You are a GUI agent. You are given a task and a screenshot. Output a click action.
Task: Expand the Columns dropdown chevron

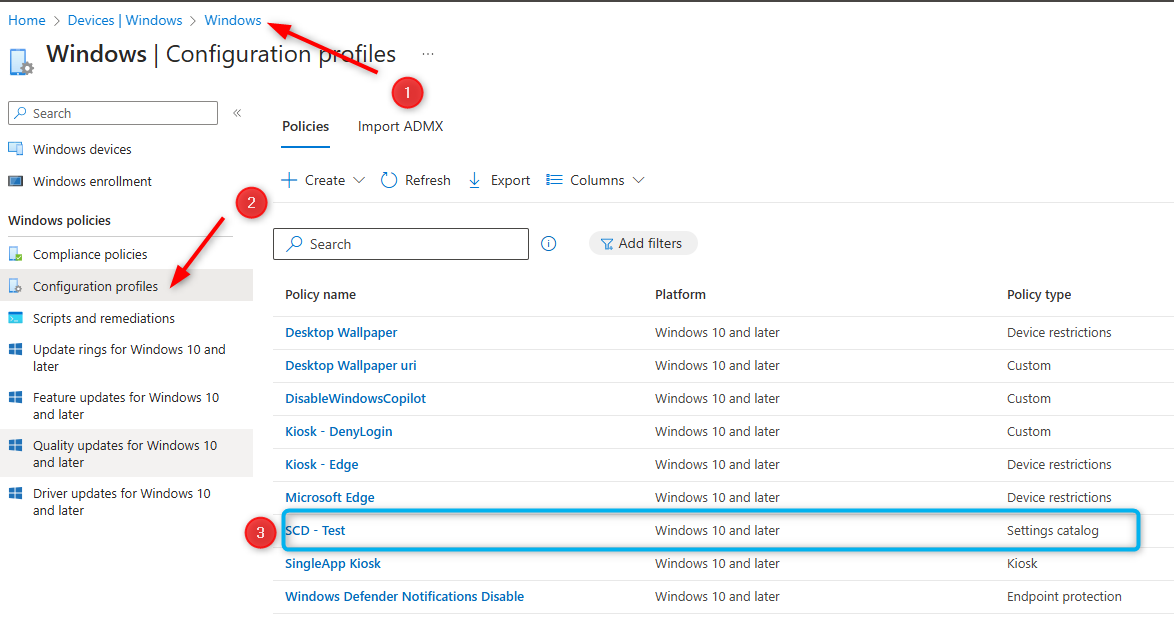638,180
